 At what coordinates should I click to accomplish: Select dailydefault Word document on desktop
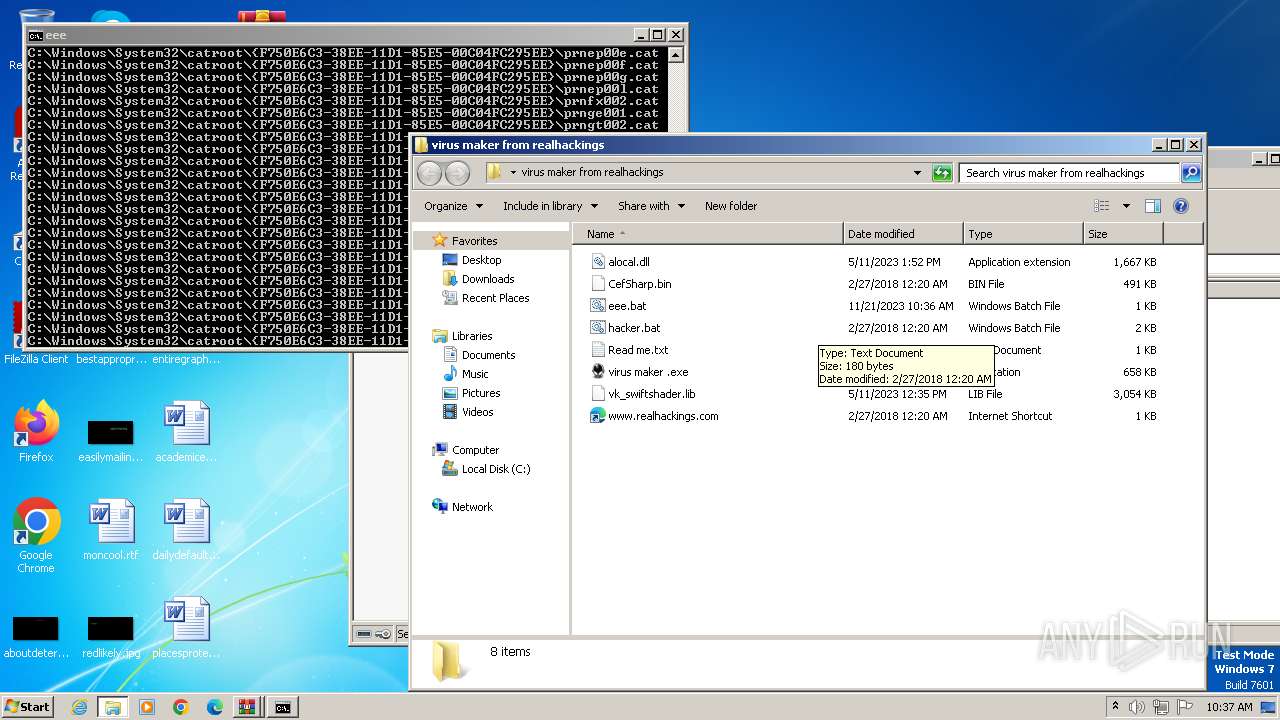[x=186, y=530]
